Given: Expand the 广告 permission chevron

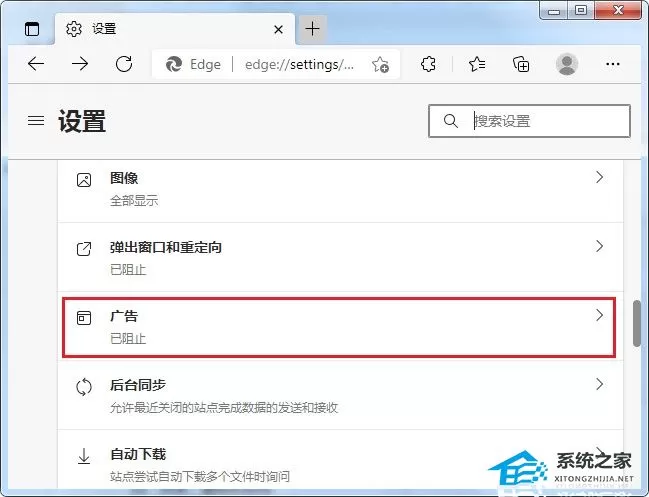Looking at the screenshot, I should pos(599,315).
